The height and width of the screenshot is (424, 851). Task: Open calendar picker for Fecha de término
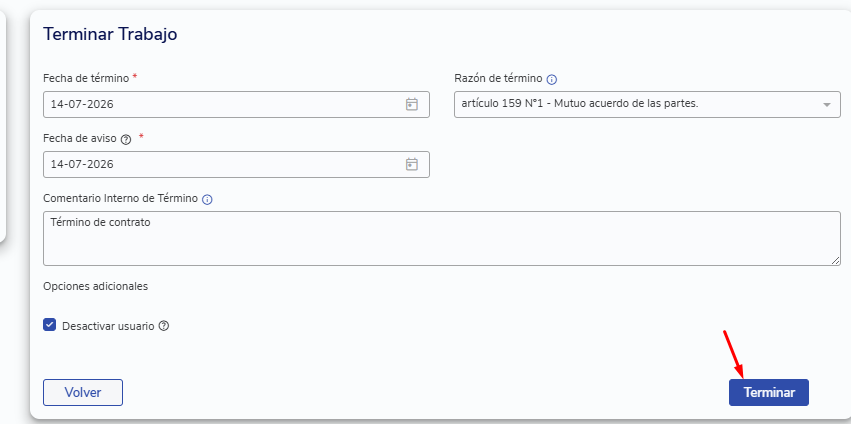pyautogui.click(x=412, y=104)
